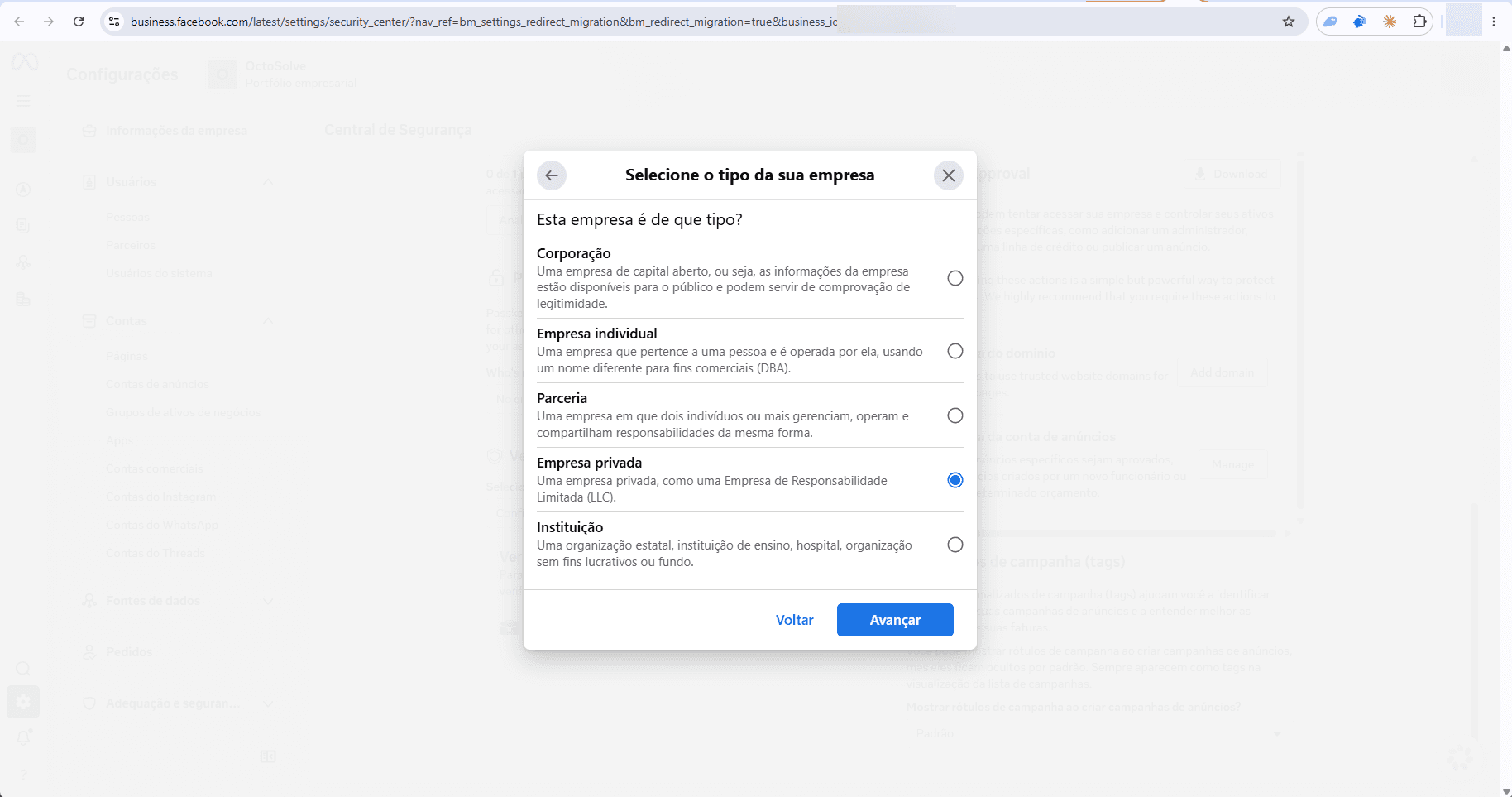Expand the Fontes de dados section

179,601
